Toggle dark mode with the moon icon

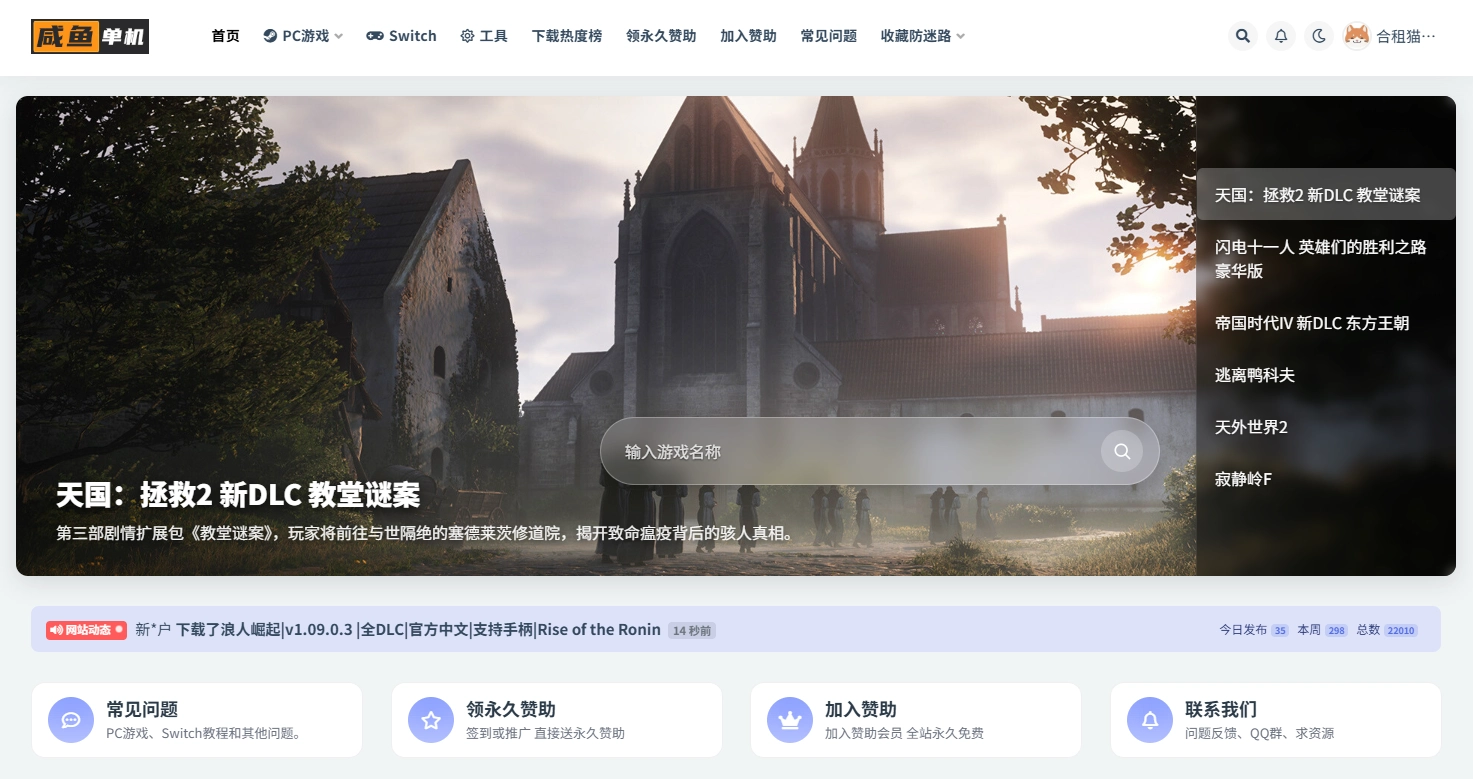pyautogui.click(x=1319, y=36)
